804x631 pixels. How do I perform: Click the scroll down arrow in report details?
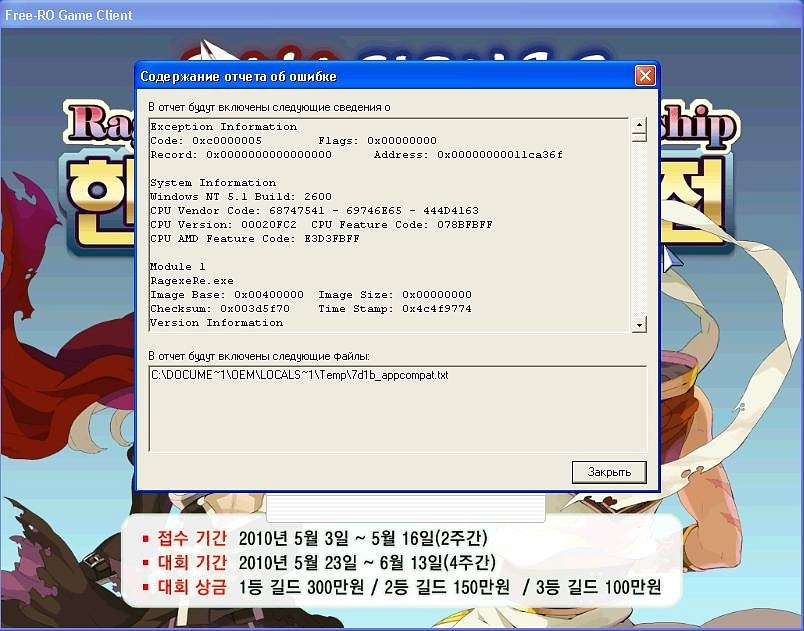[x=639, y=324]
